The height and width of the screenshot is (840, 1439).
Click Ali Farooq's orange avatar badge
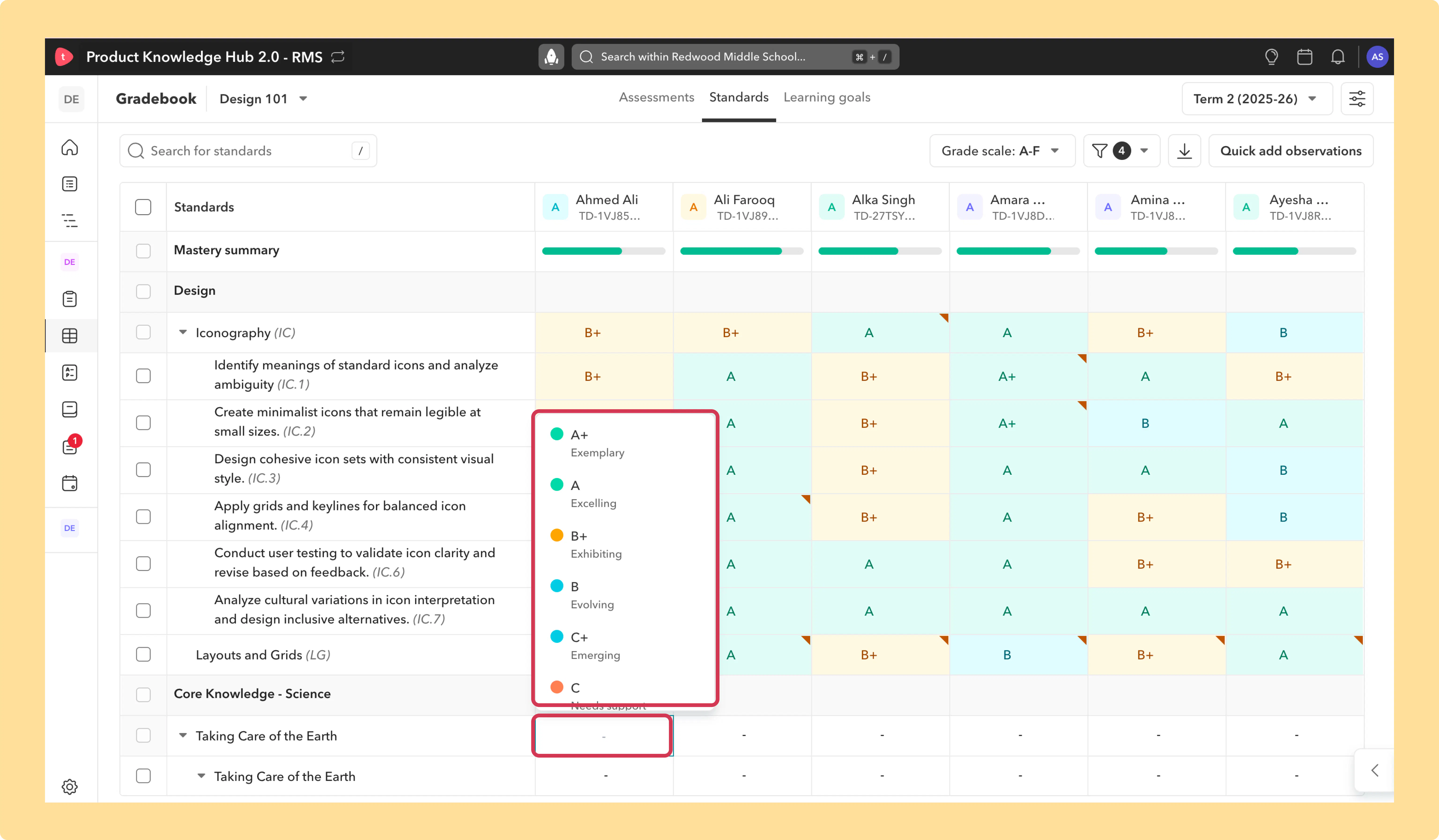pyautogui.click(x=693, y=207)
